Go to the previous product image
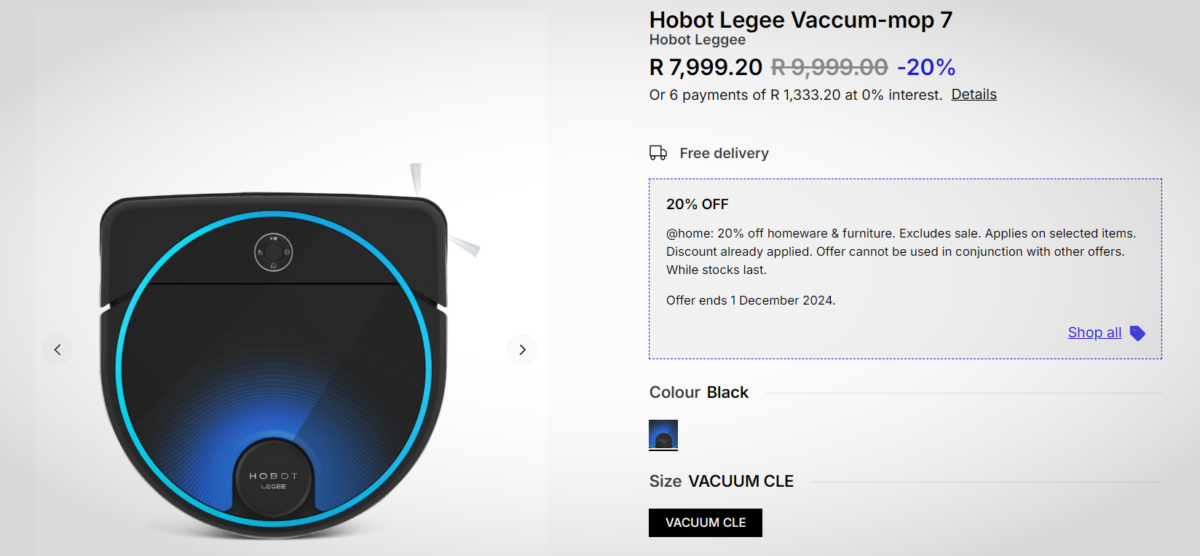Screen dimensions: 1200x556 (57, 349)
